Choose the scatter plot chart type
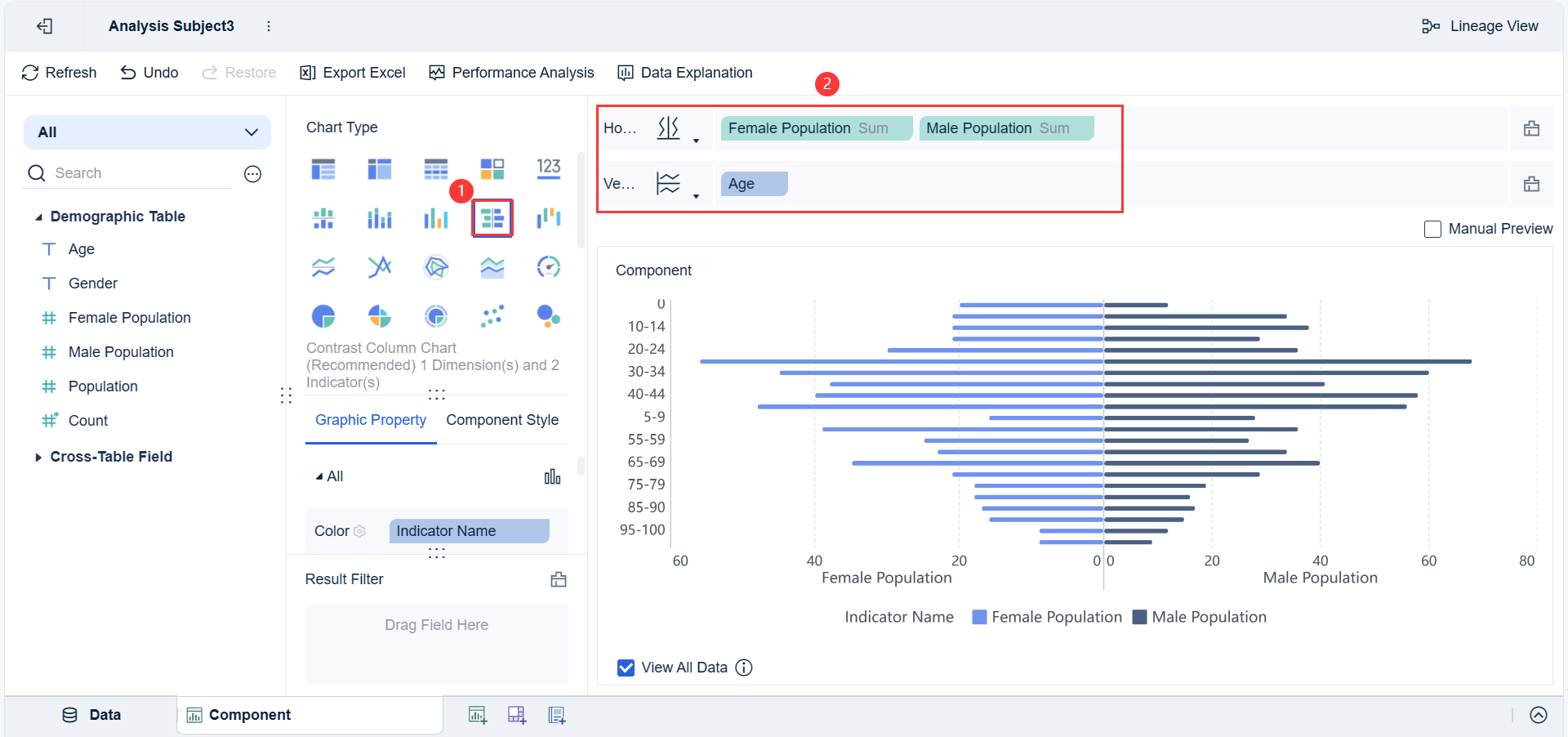Image resolution: width=1568 pixels, height=737 pixels. point(492,316)
